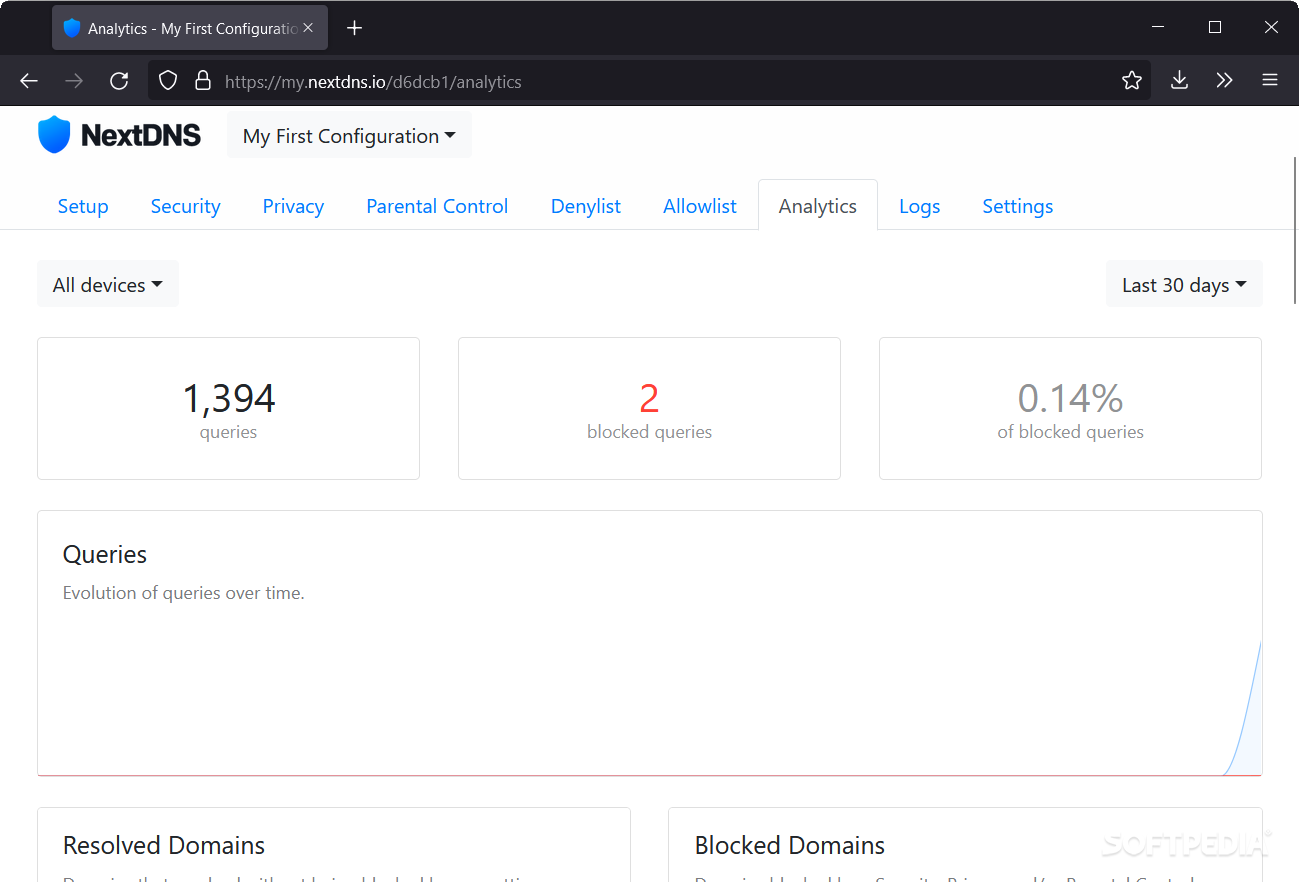The image size is (1299, 882).
Task: Show more tools double-chevron icon
Action: 1225,81
